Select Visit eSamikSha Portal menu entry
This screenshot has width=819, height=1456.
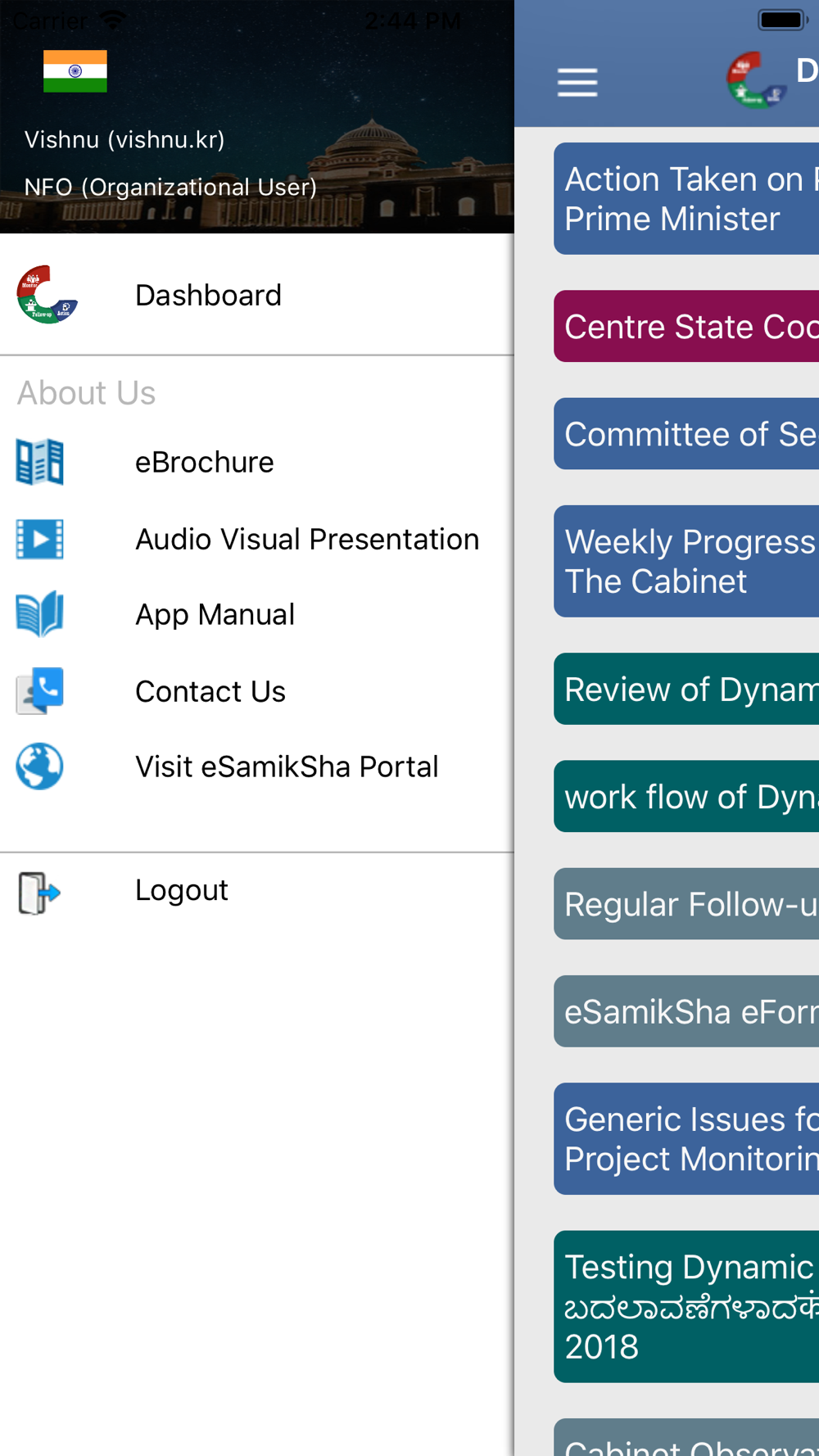(x=257, y=766)
